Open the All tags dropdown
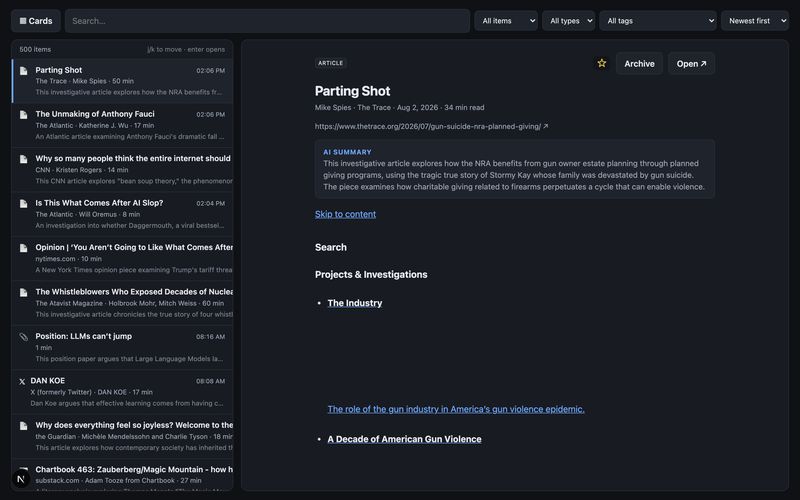The width and height of the screenshot is (800, 500). [658, 21]
